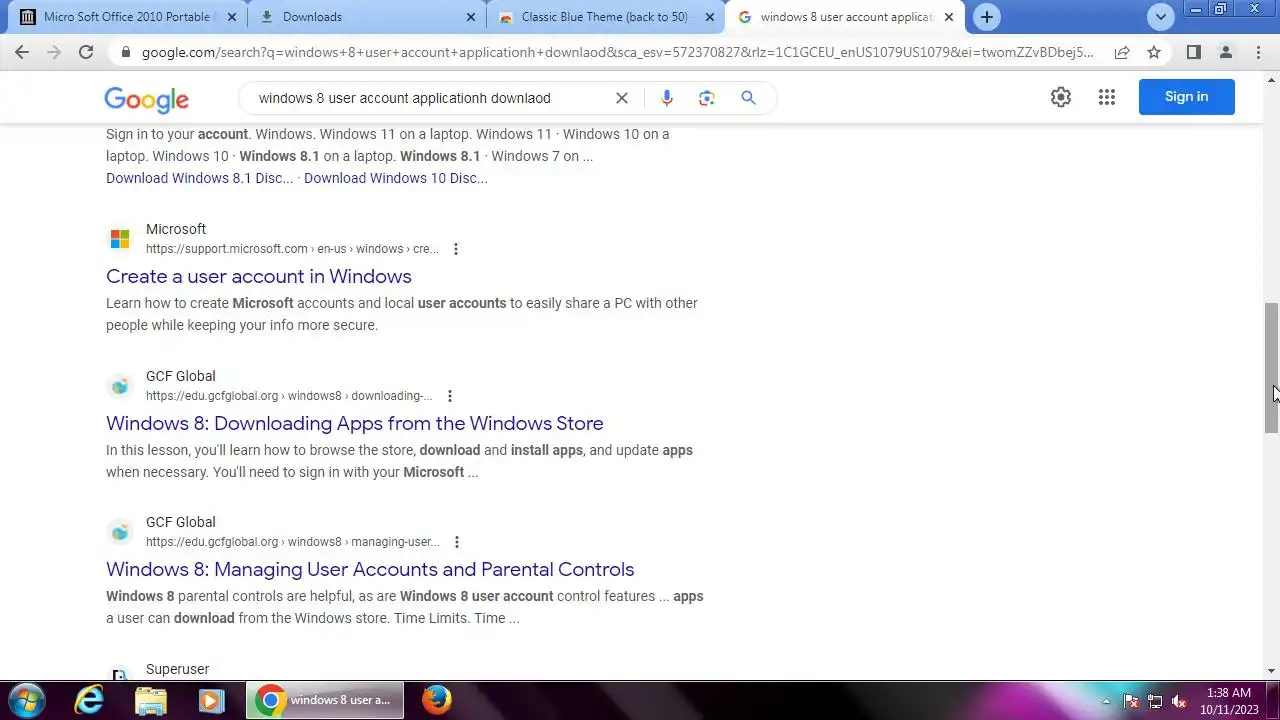
Task: Reload the current page
Action: pos(86,52)
